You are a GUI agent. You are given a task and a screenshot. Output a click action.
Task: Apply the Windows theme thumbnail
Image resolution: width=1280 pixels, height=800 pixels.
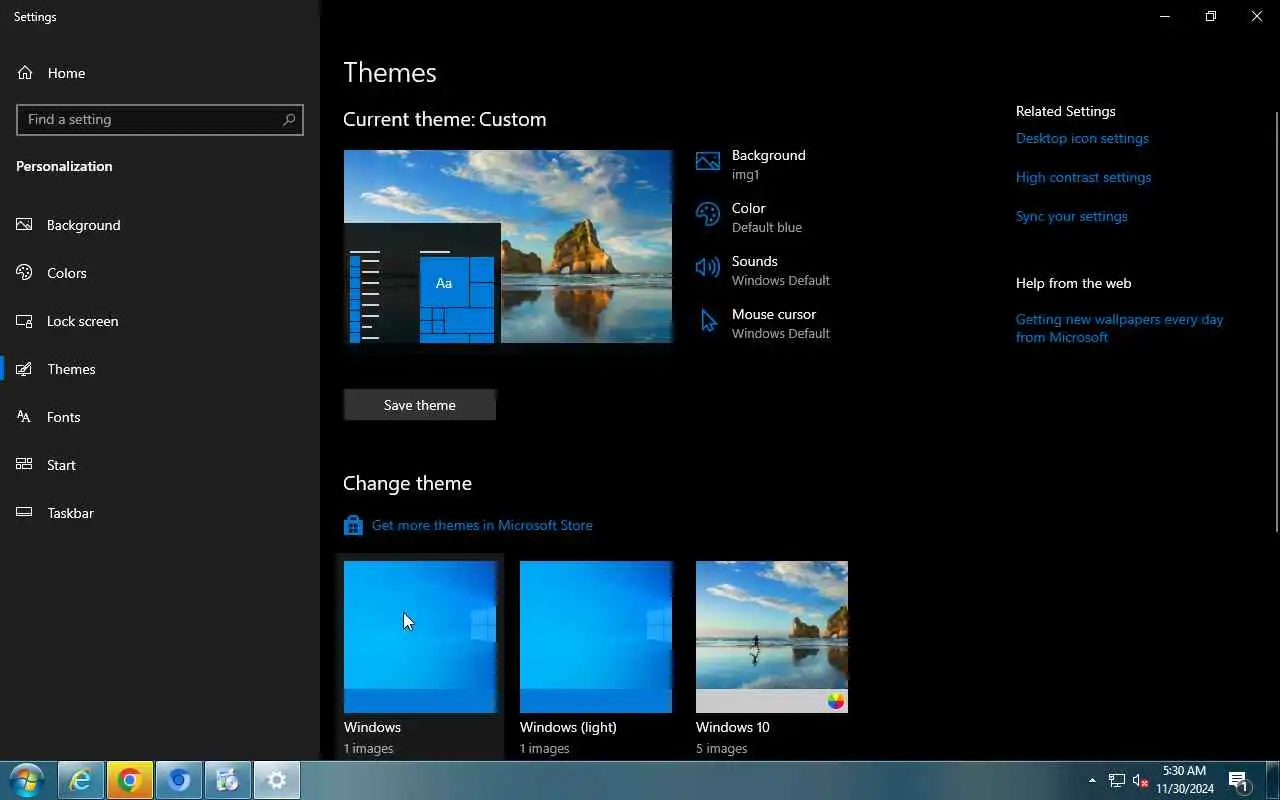click(x=420, y=637)
